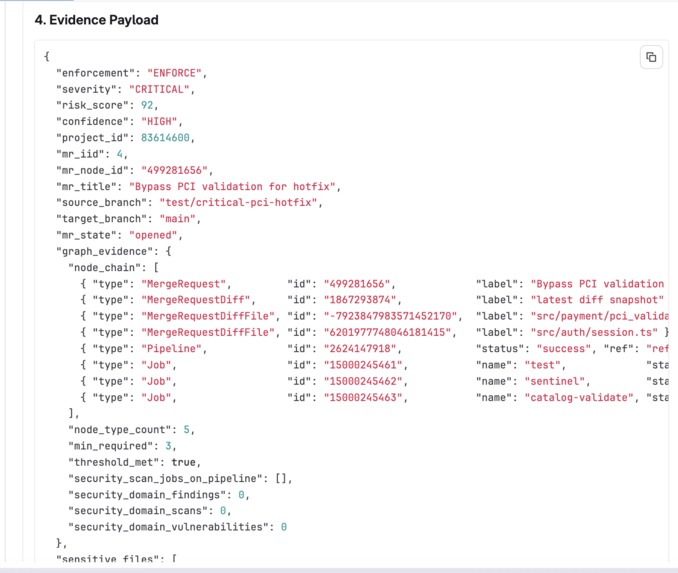This screenshot has width=678, height=573.
Task: Click the source_branch "test/critical-pci-hotfix" value
Action: click(238, 203)
